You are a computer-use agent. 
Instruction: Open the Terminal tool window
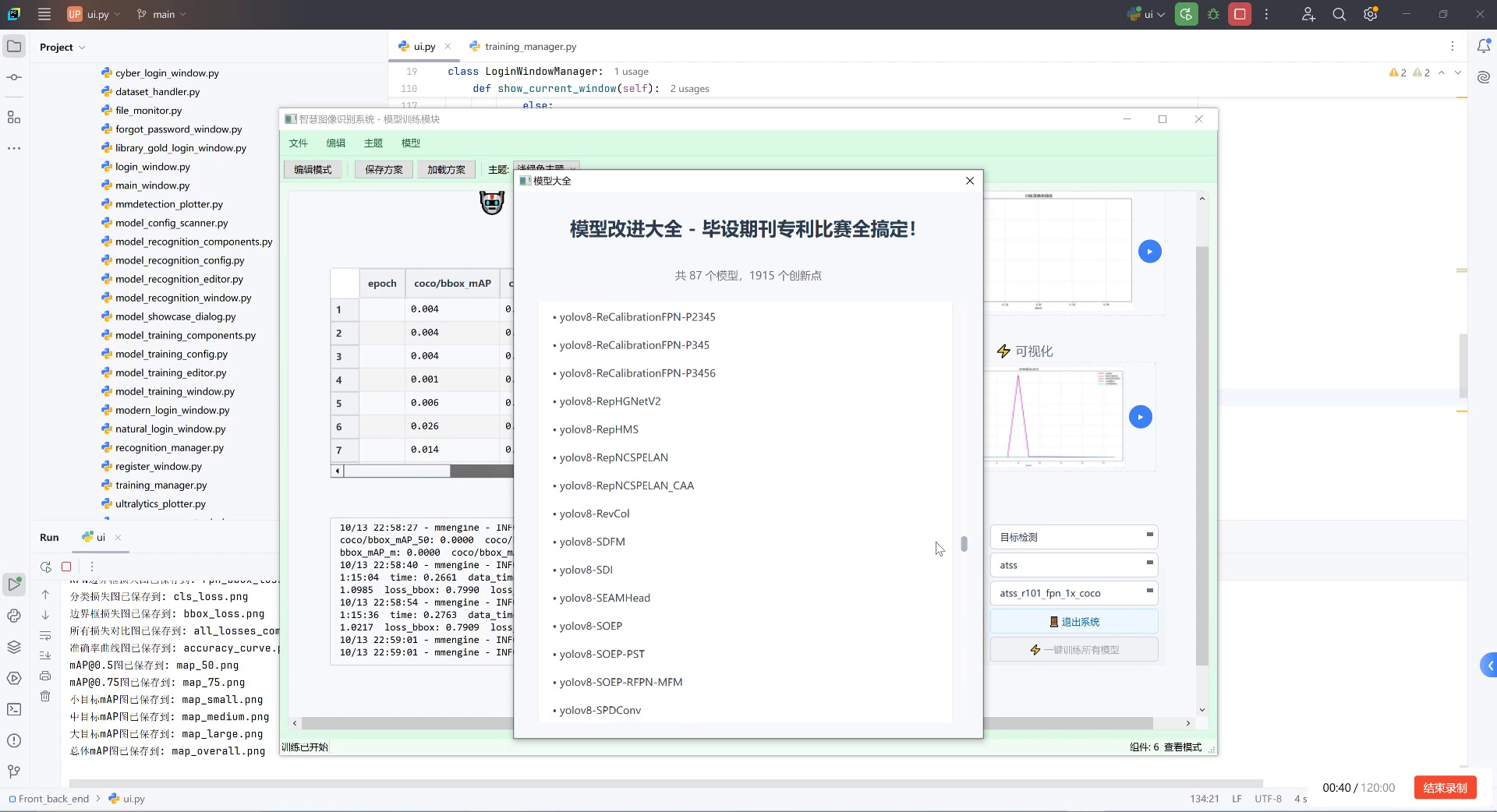pyautogui.click(x=14, y=709)
